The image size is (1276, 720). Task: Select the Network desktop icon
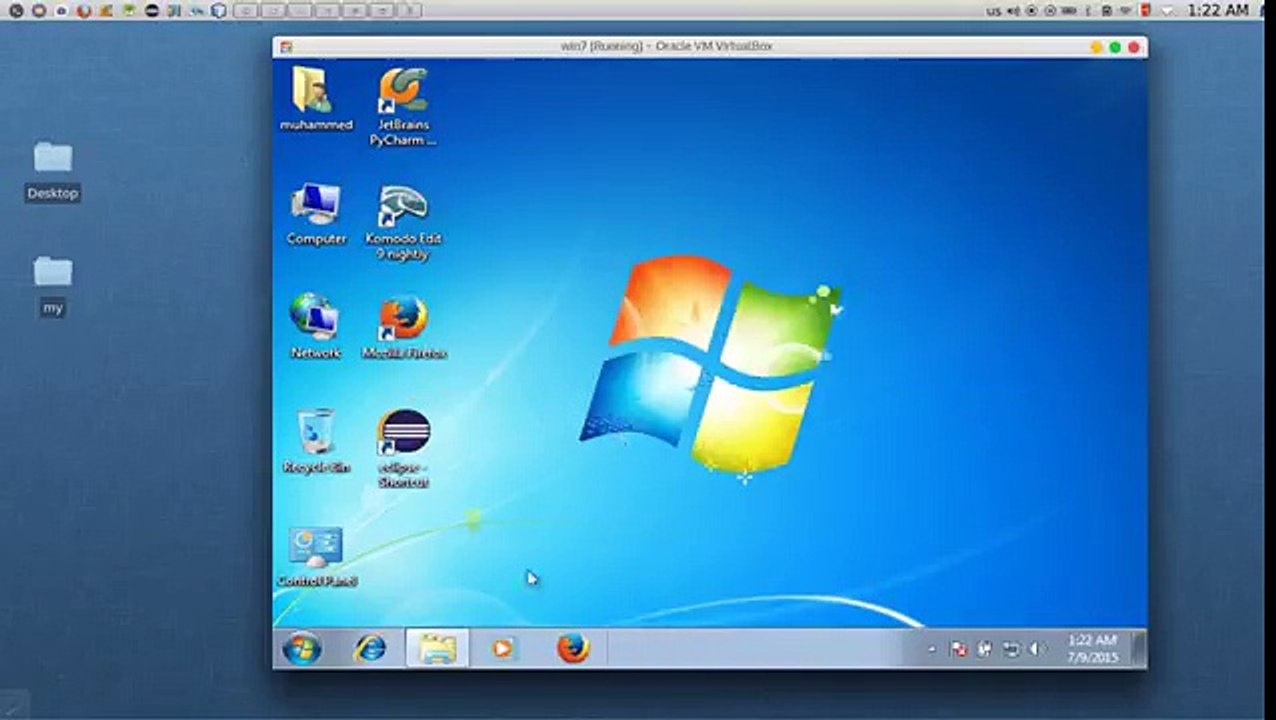(x=316, y=326)
